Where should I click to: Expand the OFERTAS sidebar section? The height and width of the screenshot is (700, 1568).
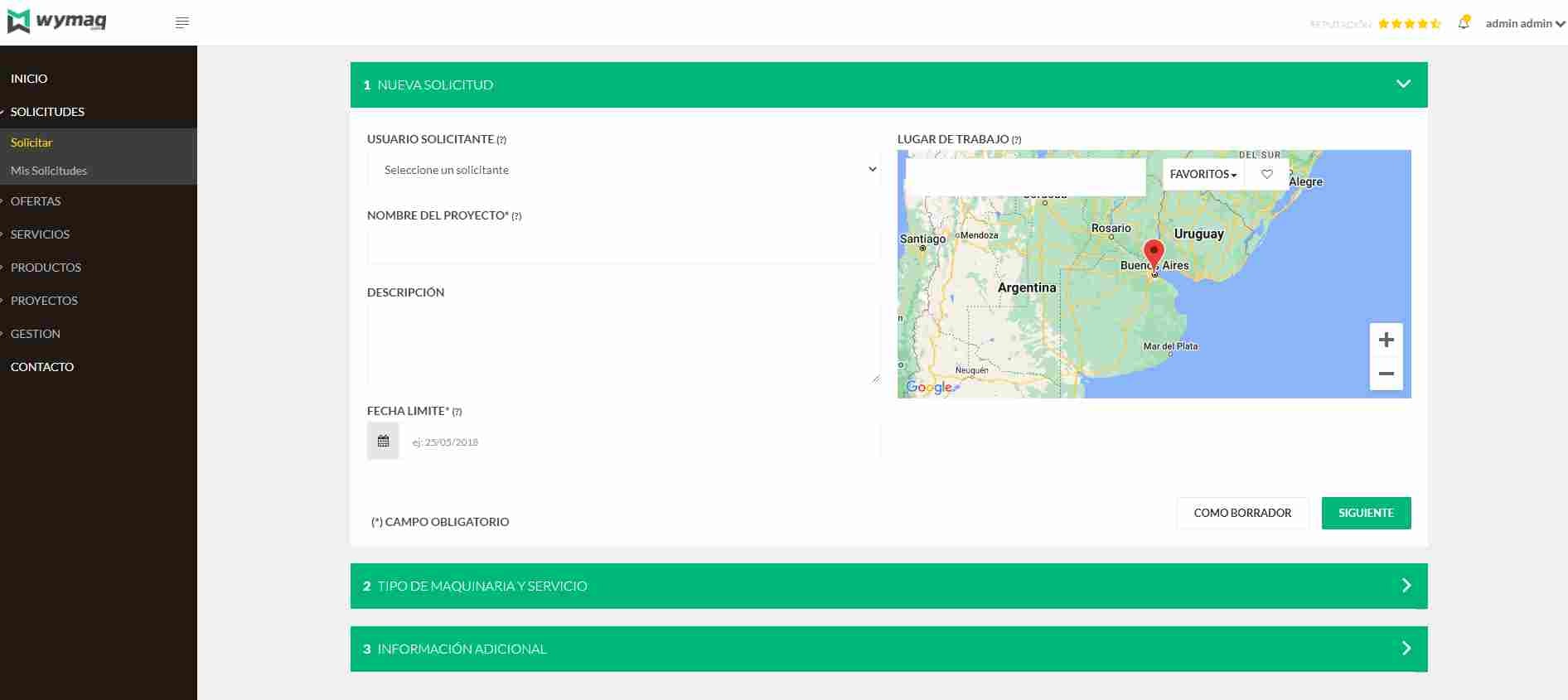[x=36, y=201]
